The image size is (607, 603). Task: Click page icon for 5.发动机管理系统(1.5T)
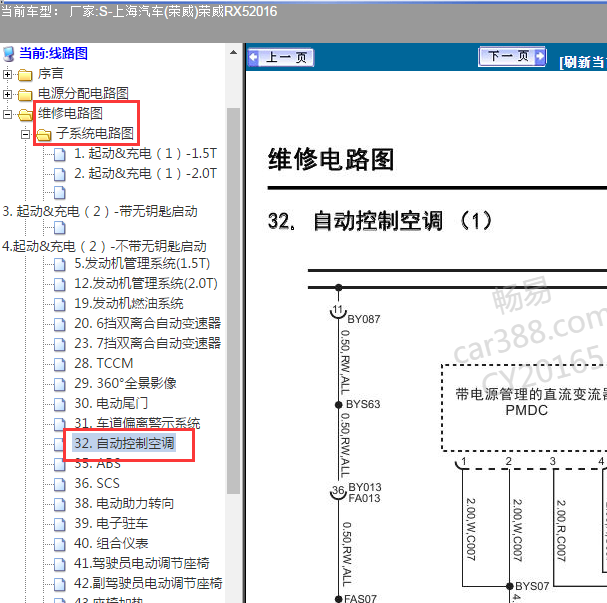click(x=60, y=264)
